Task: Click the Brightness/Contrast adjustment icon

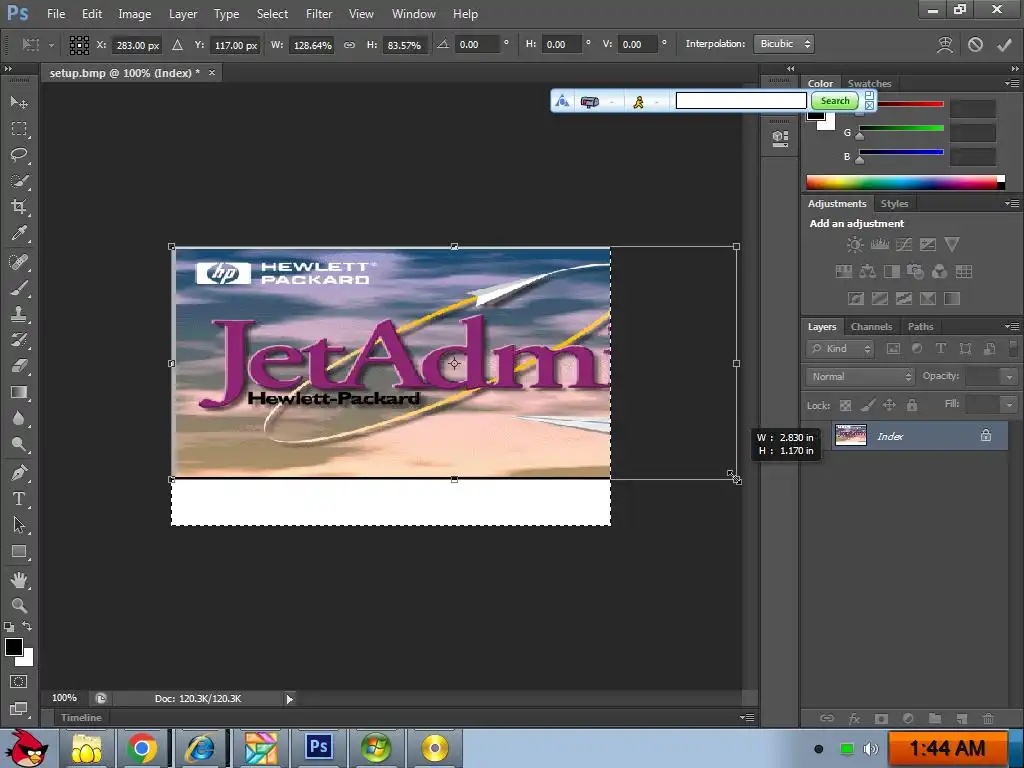Action: 855,245
